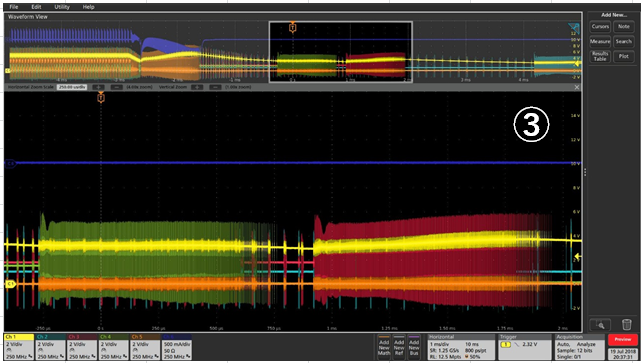Add a new Measure
This screenshot has height=363, width=641.
tap(600, 41)
